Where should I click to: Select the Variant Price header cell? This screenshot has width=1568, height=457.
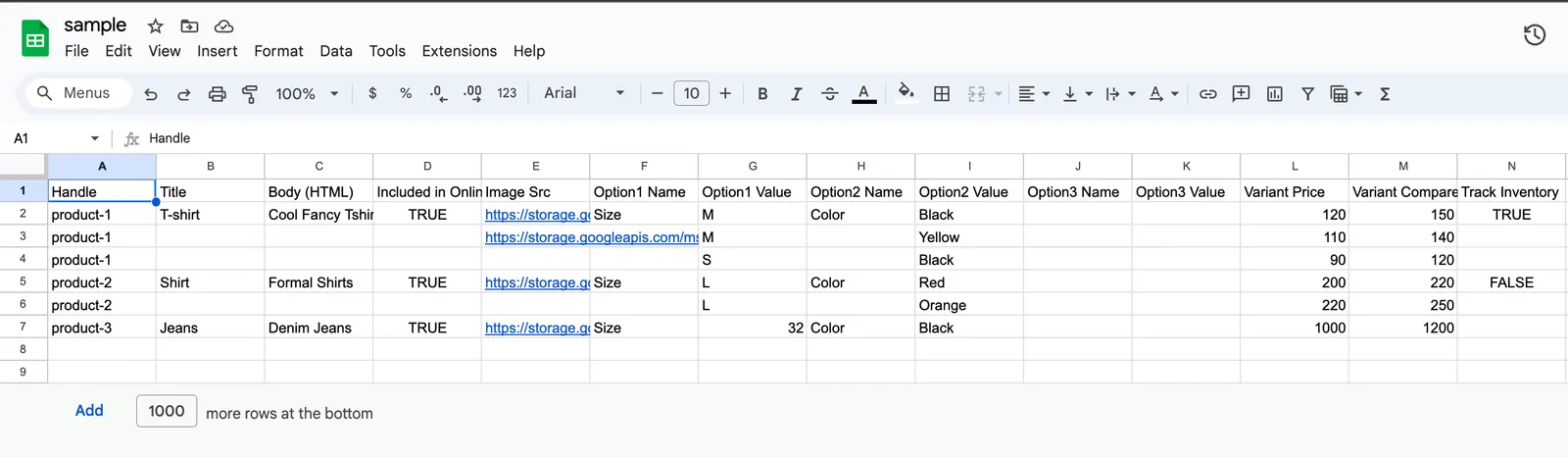(1295, 191)
